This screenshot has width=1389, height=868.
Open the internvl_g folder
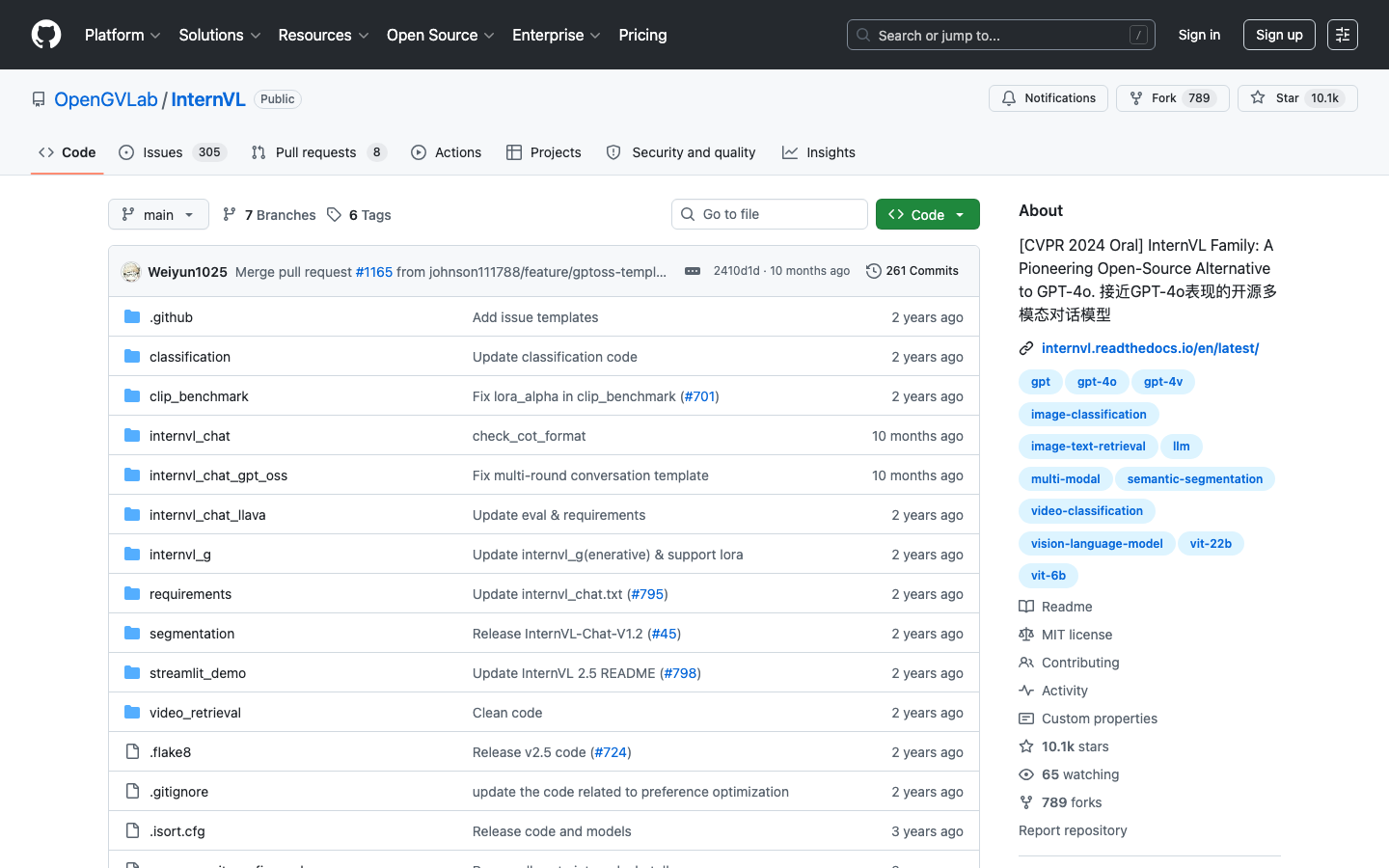(x=180, y=555)
